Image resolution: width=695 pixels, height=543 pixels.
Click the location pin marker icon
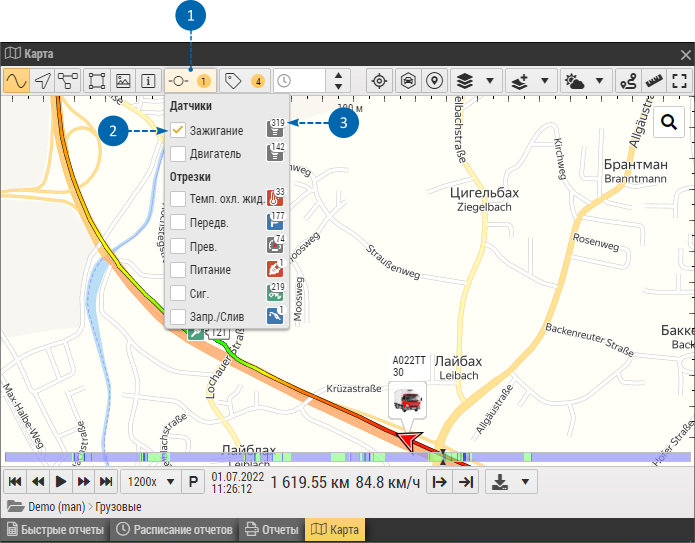pyautogui.click(x=434, y=81)
